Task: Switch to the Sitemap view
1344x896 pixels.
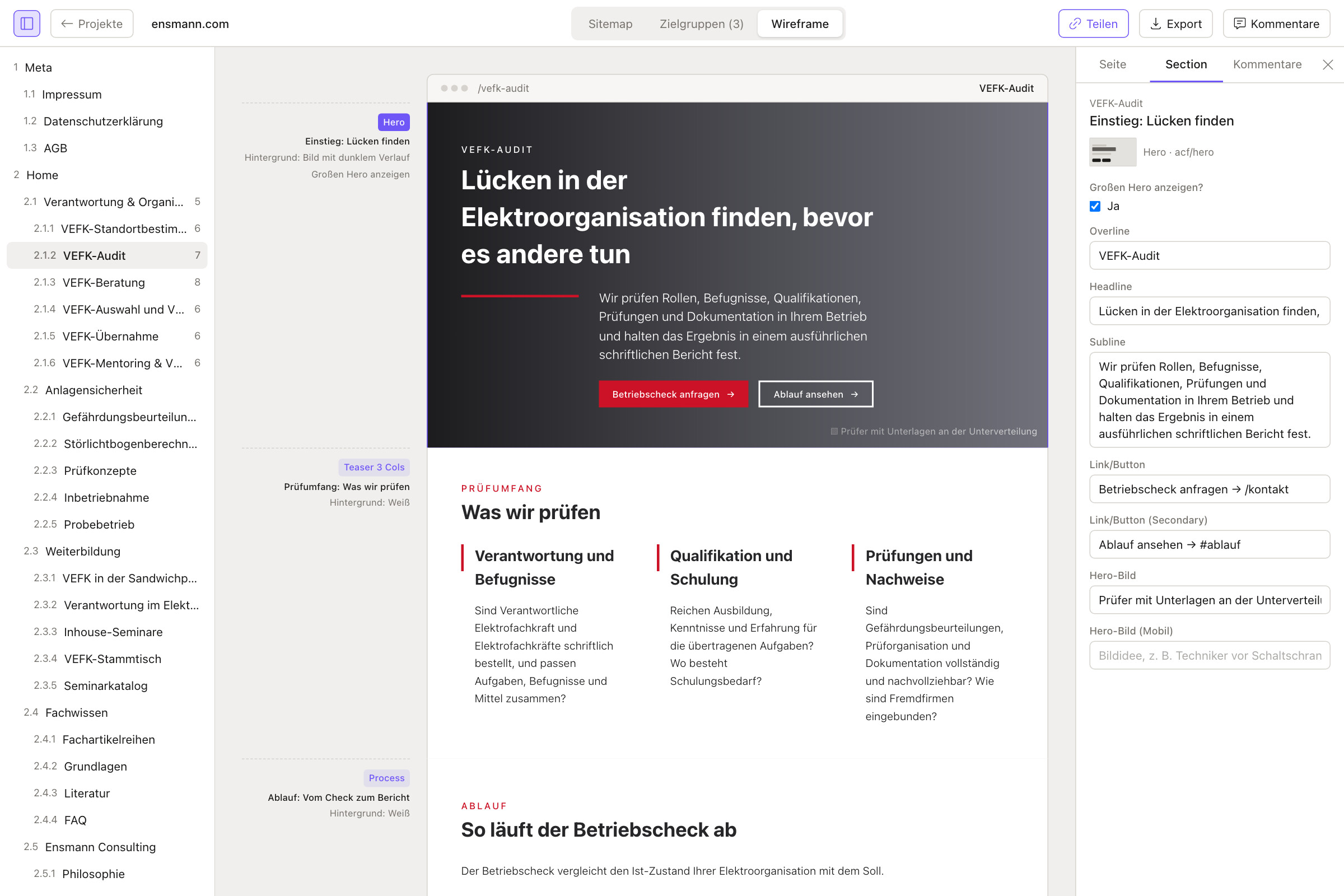Action: 610,24
